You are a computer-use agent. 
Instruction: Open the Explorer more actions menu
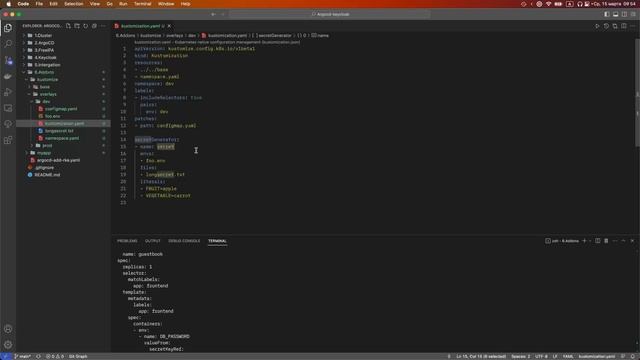[x=103, y=26]
